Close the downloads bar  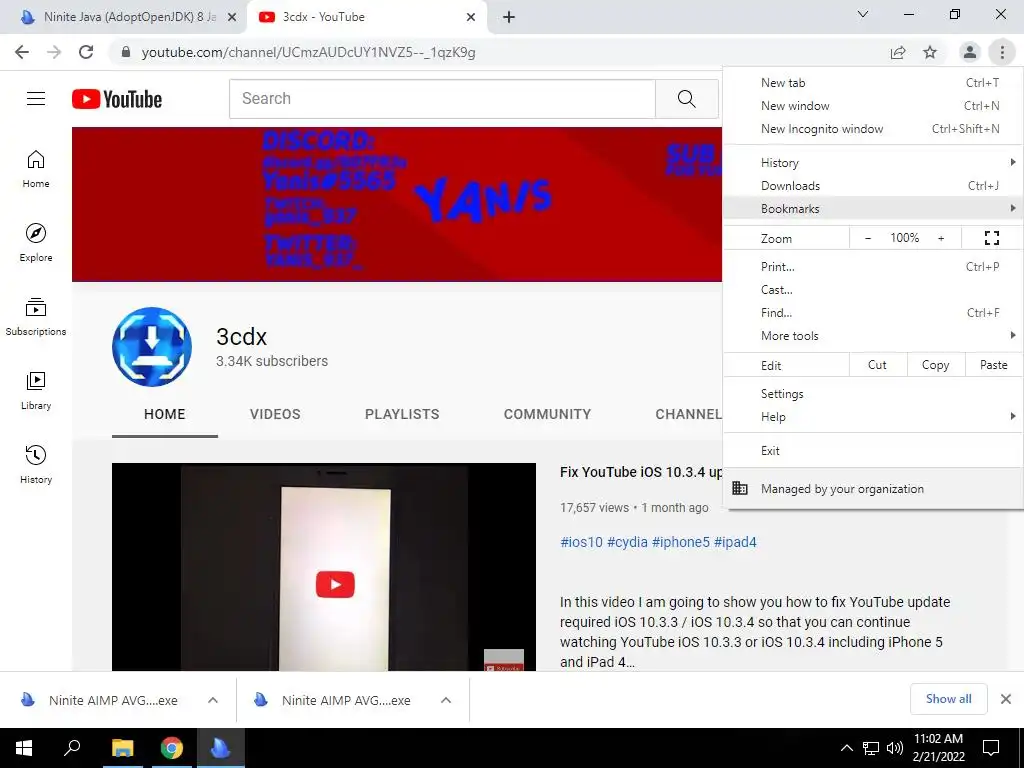1006,699
